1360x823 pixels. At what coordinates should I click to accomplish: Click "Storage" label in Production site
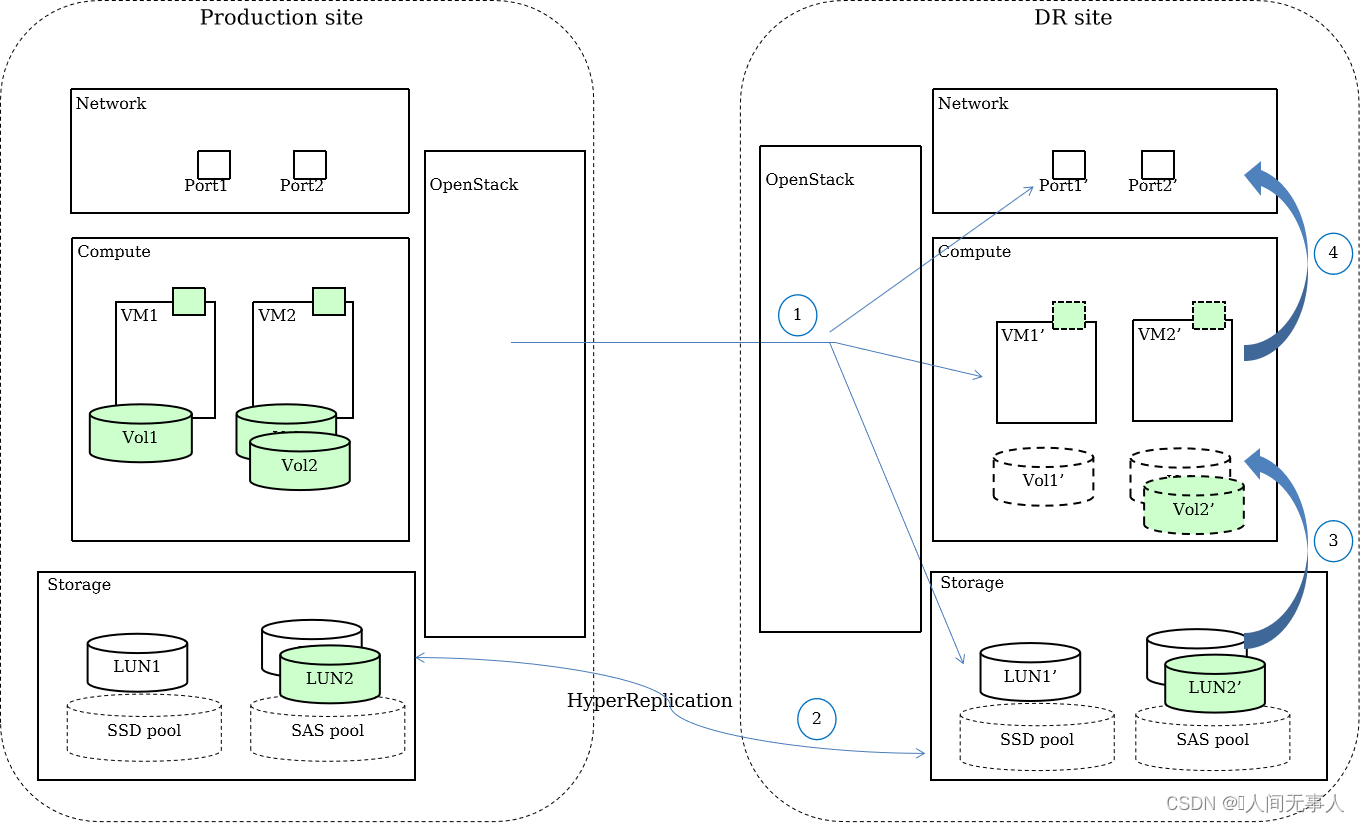coord(79,585)
